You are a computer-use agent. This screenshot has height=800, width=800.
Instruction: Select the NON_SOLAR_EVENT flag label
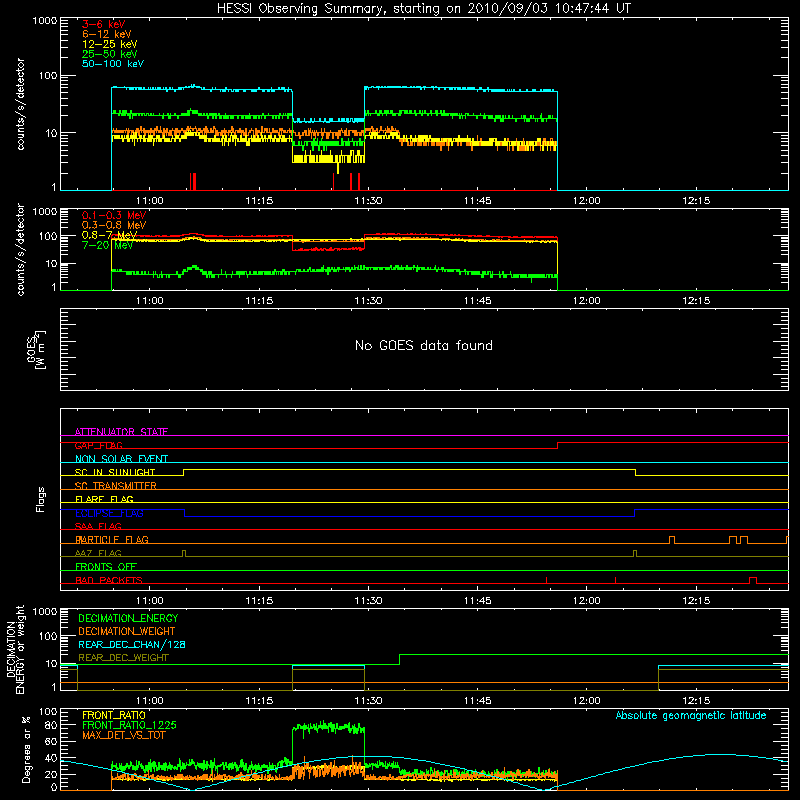[x=121, y=459]
